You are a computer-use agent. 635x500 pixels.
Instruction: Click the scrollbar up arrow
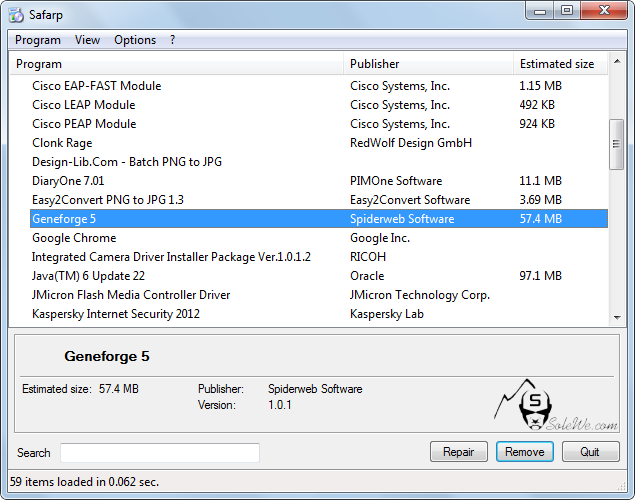pos(617,62)
